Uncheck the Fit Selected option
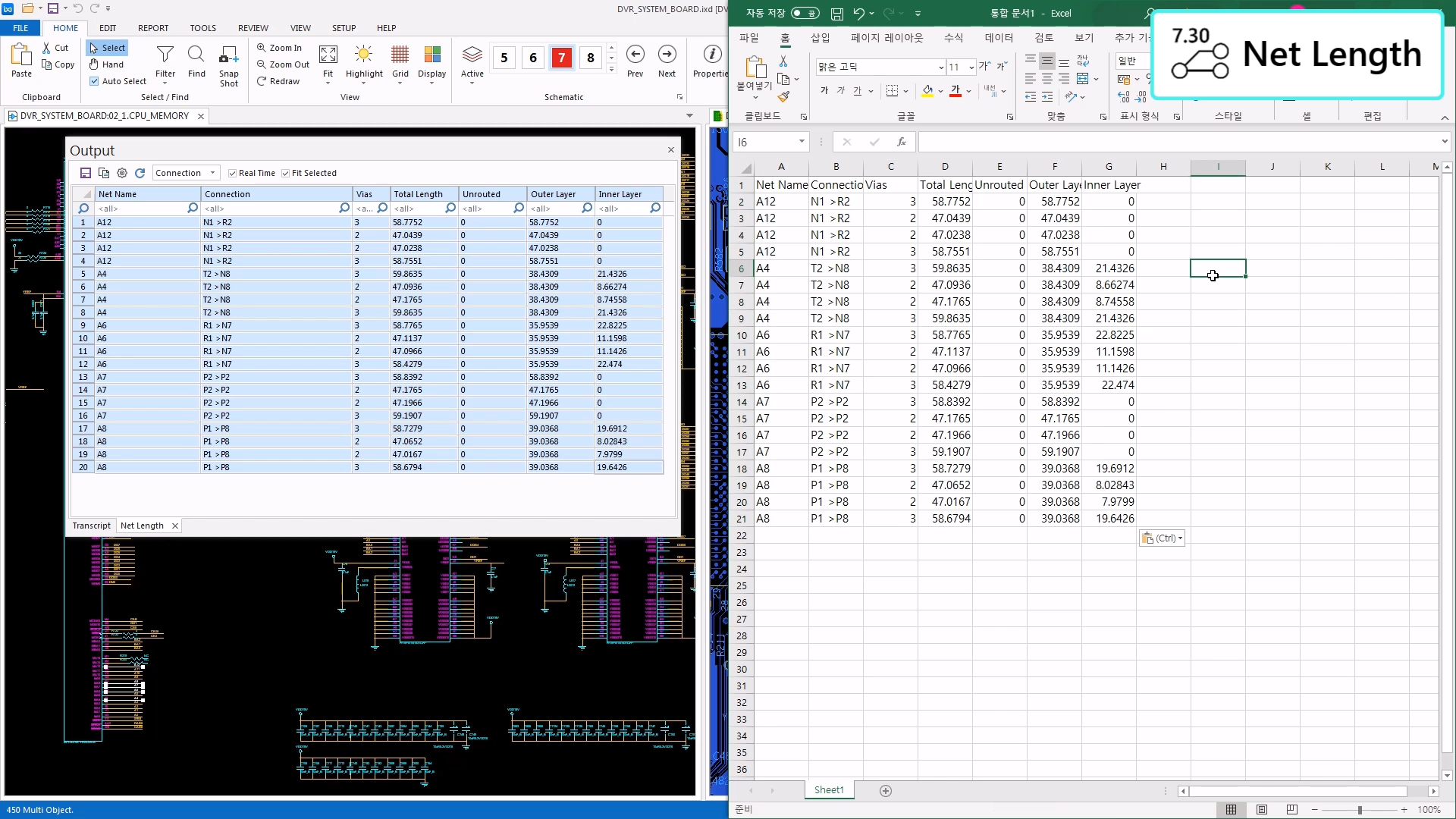The width and height of the screenshot is (1456, 819). coord(286,173)
